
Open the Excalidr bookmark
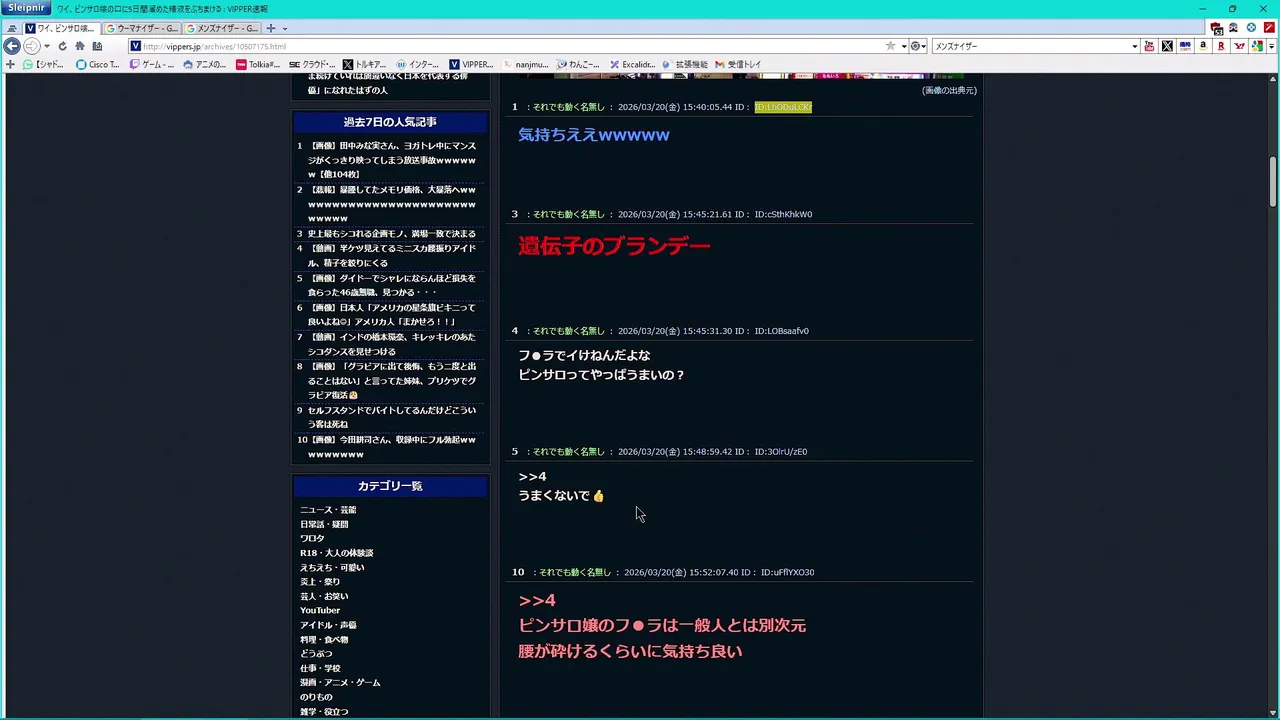point(632,64)
